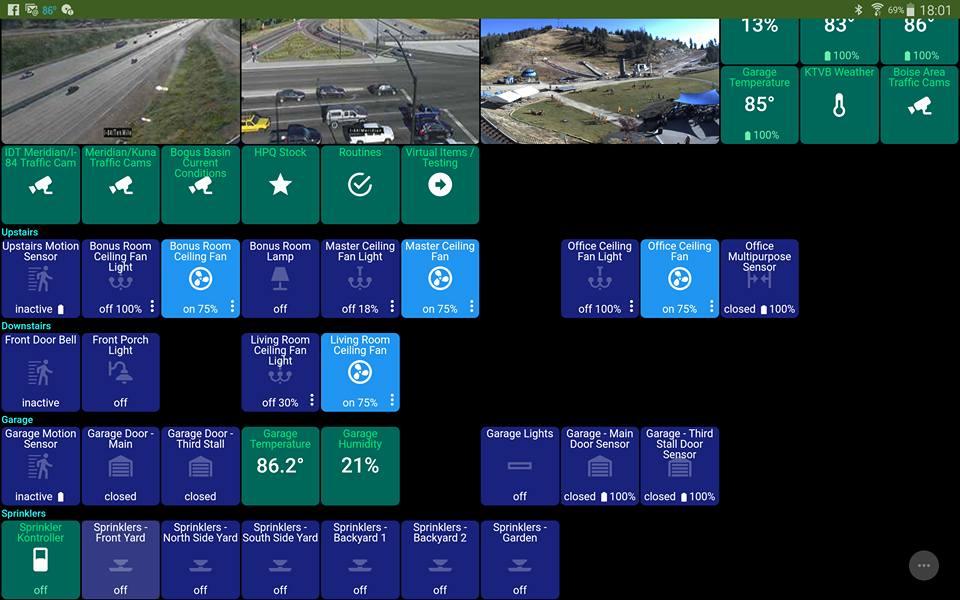960x600 pixels.
Task: Open level menu for Master Ceiling Fan Light
Action: (392, 306)
